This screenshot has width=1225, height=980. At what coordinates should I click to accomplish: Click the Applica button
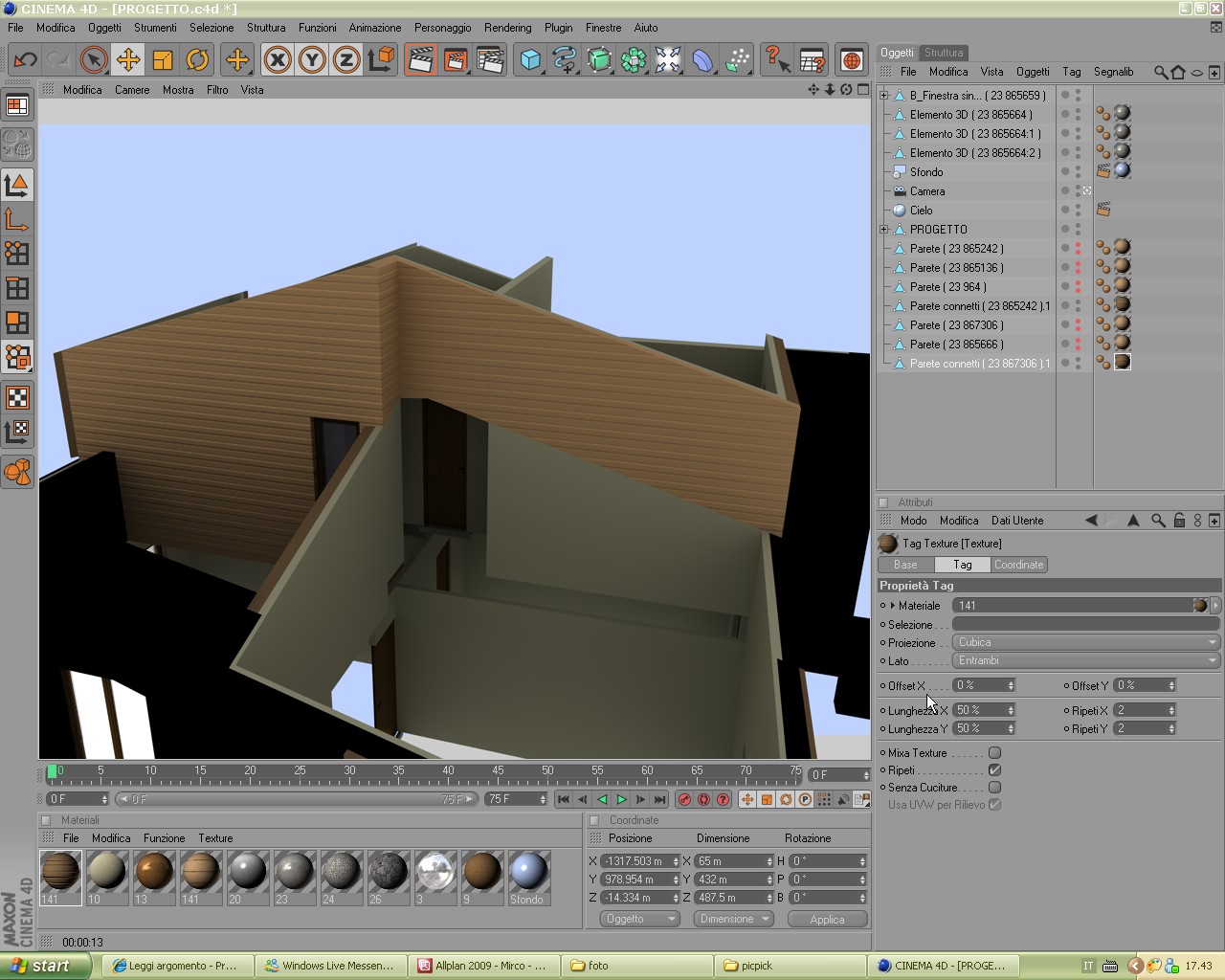[827, 919]
